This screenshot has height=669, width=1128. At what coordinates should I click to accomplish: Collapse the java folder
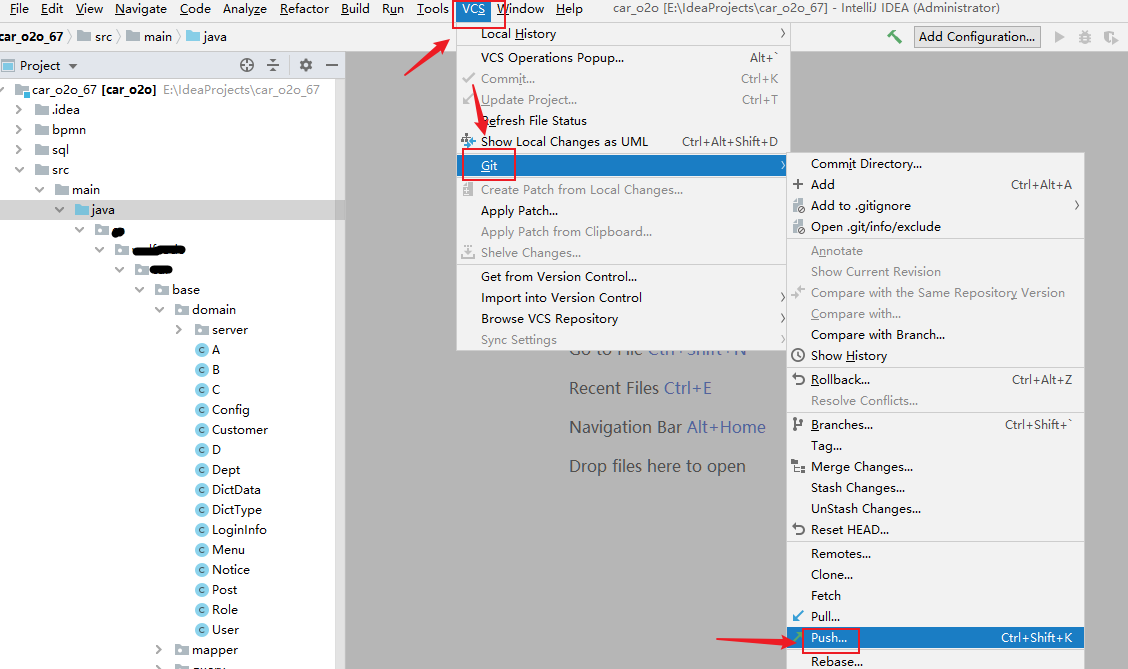tap(60, 209)
